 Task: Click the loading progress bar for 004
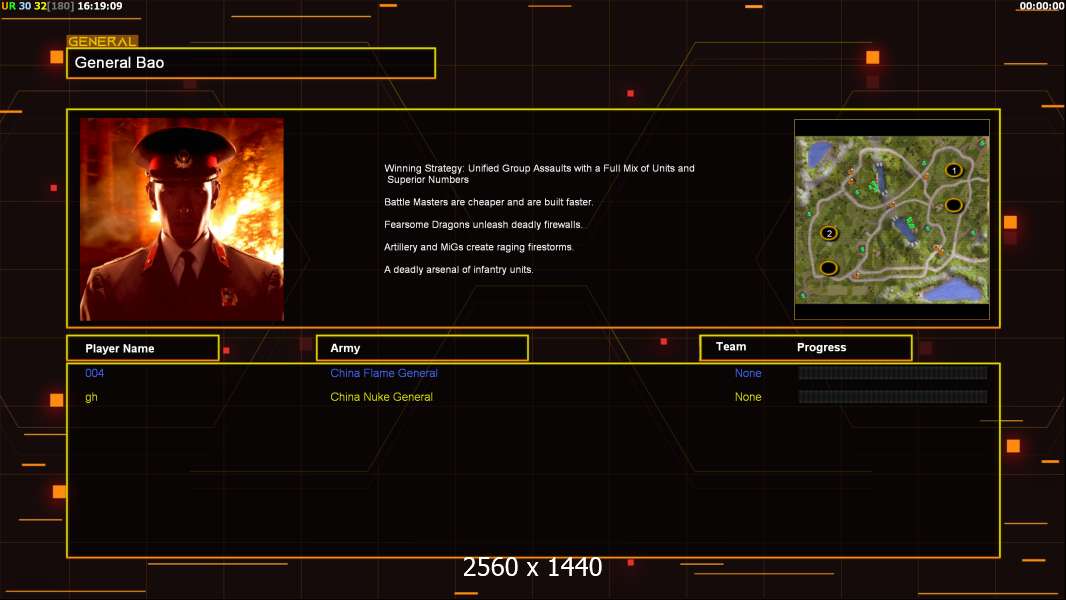(x=893, y=372)
